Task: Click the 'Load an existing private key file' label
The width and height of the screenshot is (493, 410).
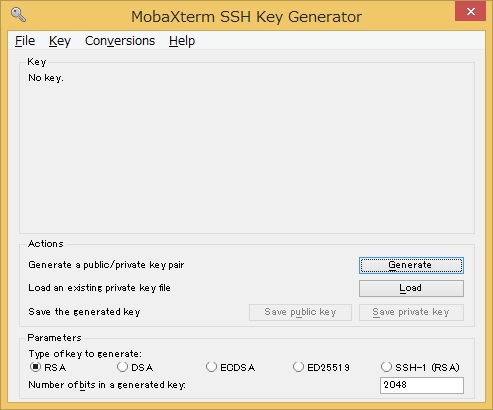Action: [99, 288]
